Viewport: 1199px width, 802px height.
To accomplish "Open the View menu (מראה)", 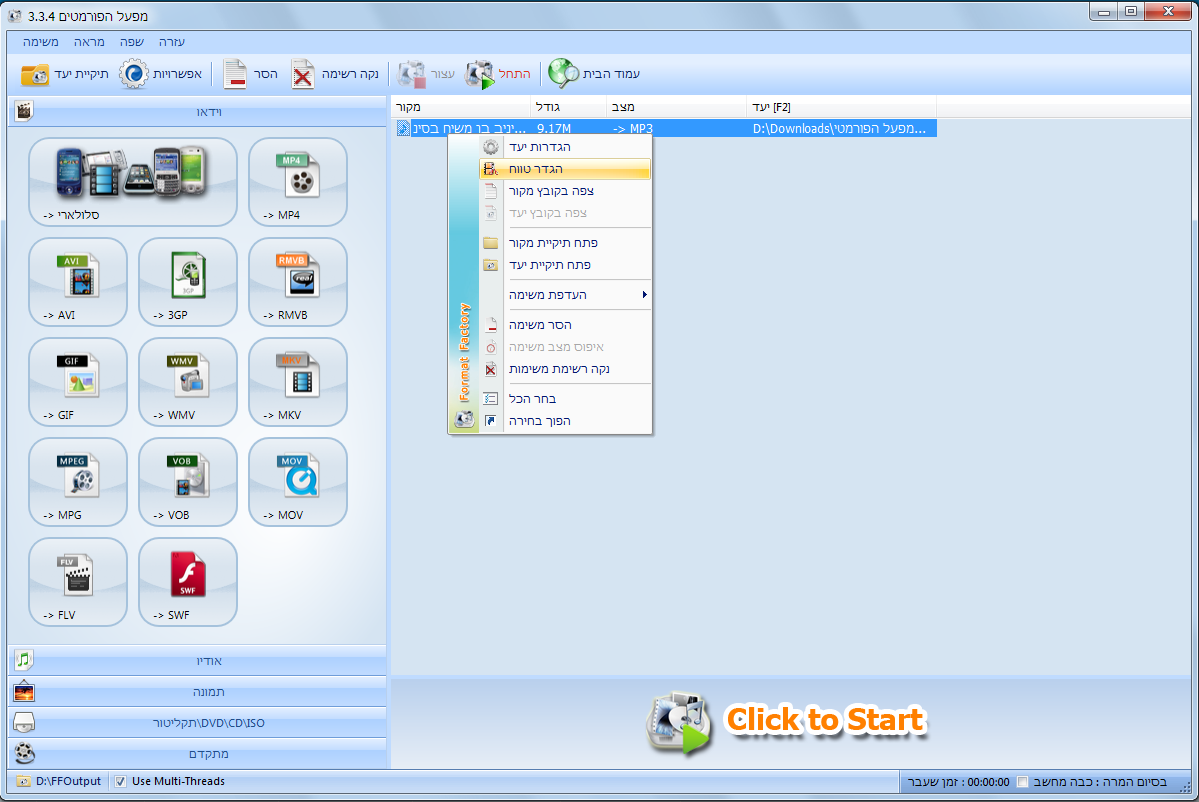I will click(89, 42).
